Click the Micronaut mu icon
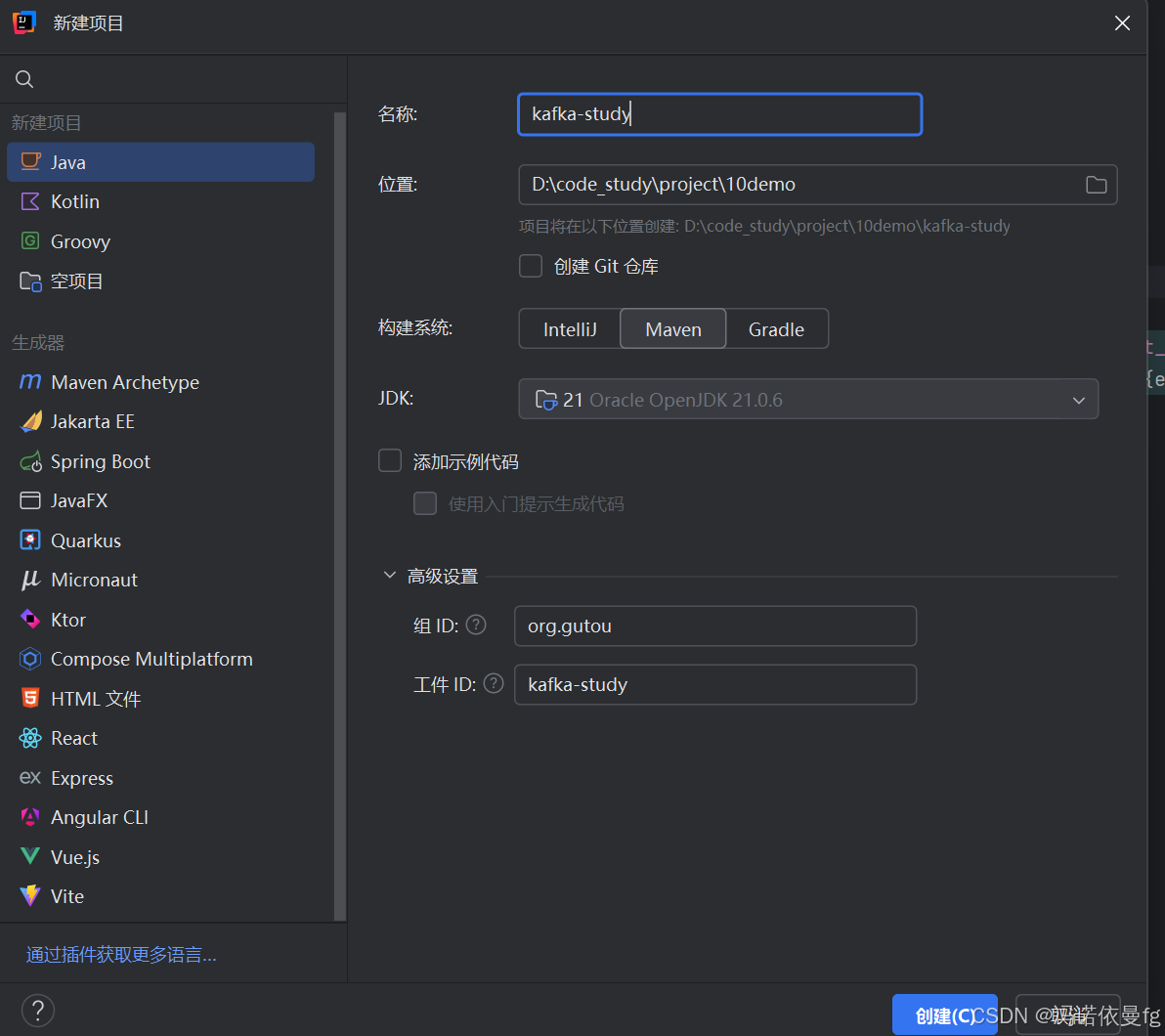Viewport: 1165px width, 1036px height. [30, 580]
